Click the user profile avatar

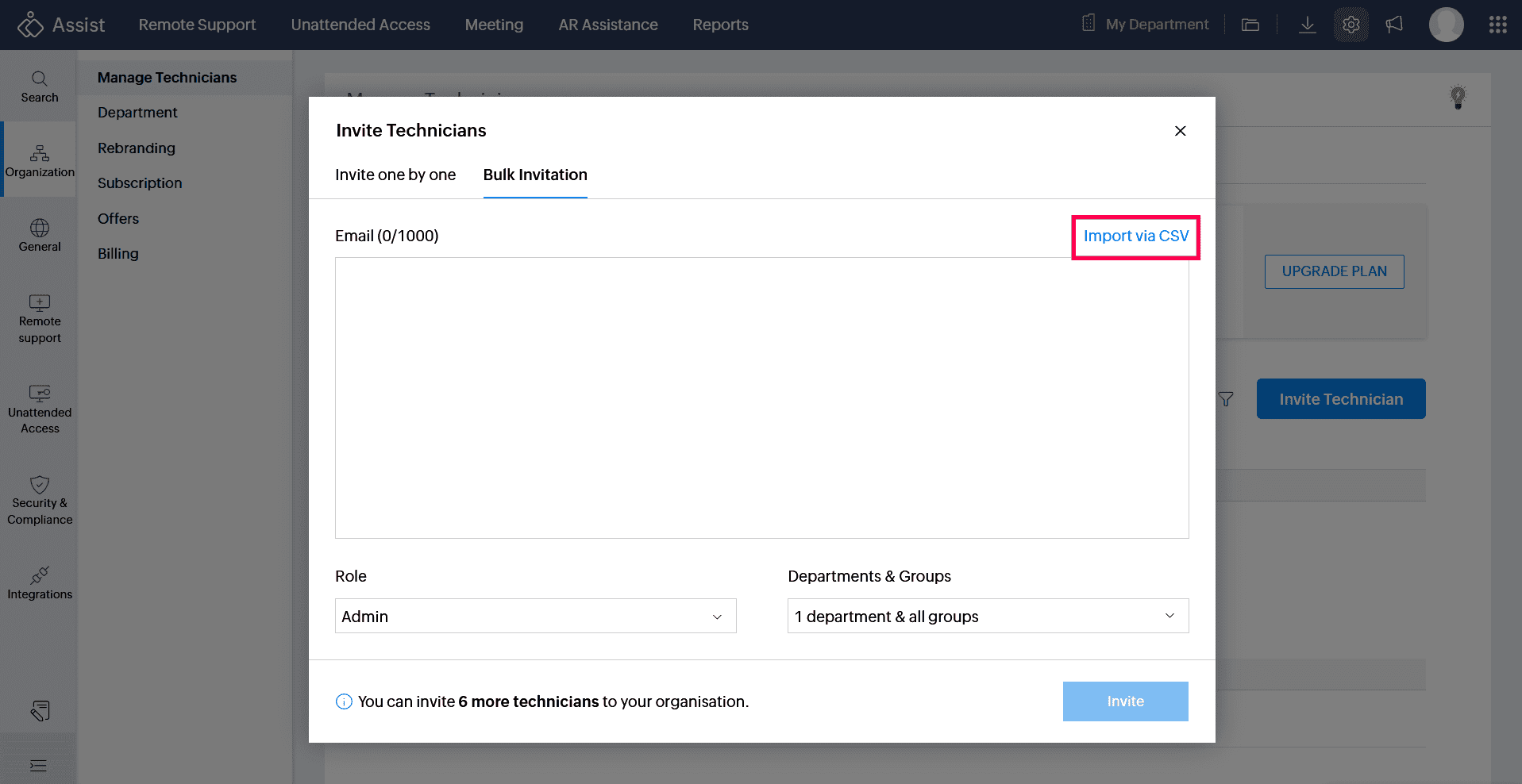[1446, 25]
